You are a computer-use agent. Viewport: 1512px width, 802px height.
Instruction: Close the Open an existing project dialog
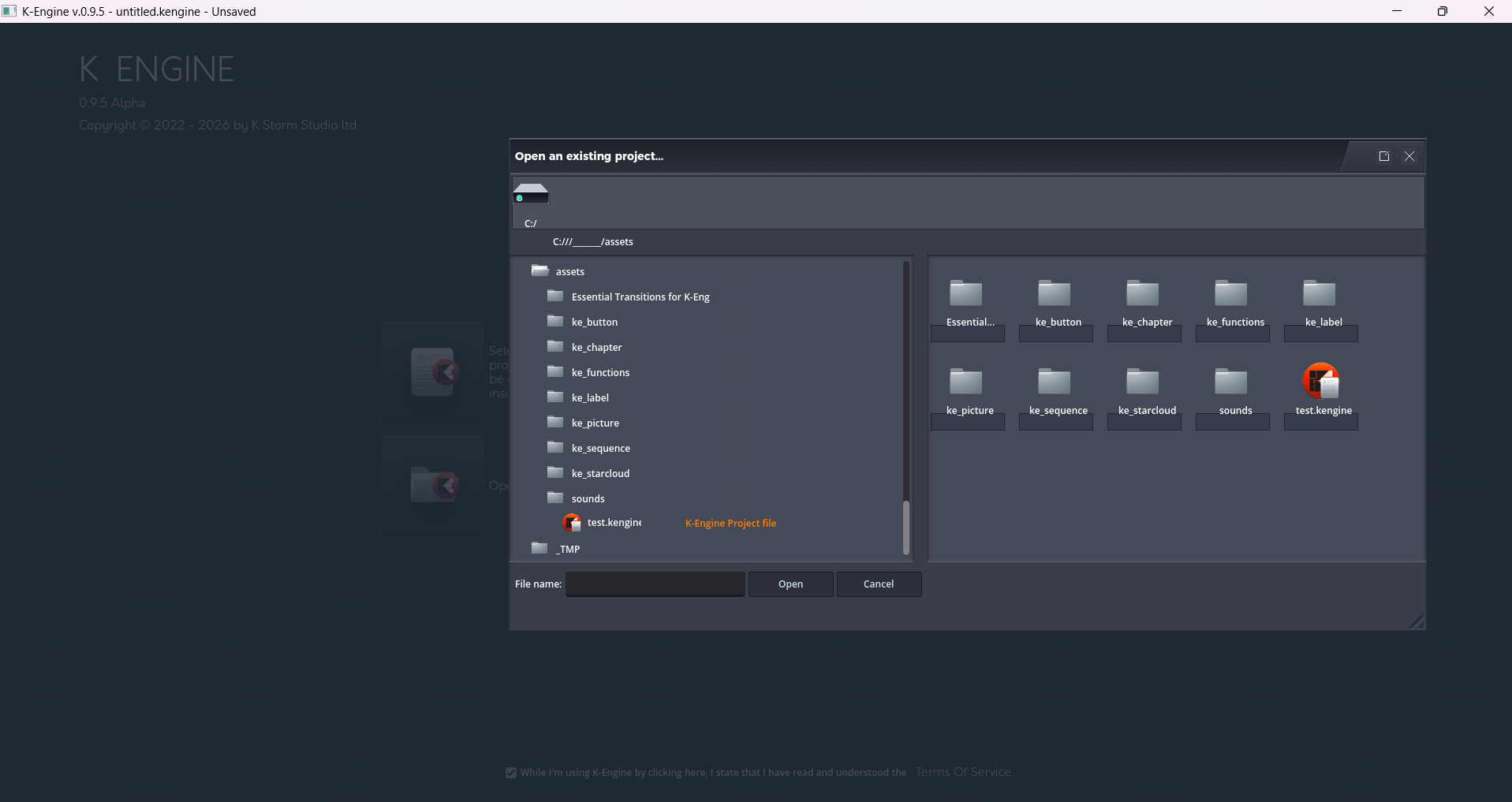[1409, 156]
